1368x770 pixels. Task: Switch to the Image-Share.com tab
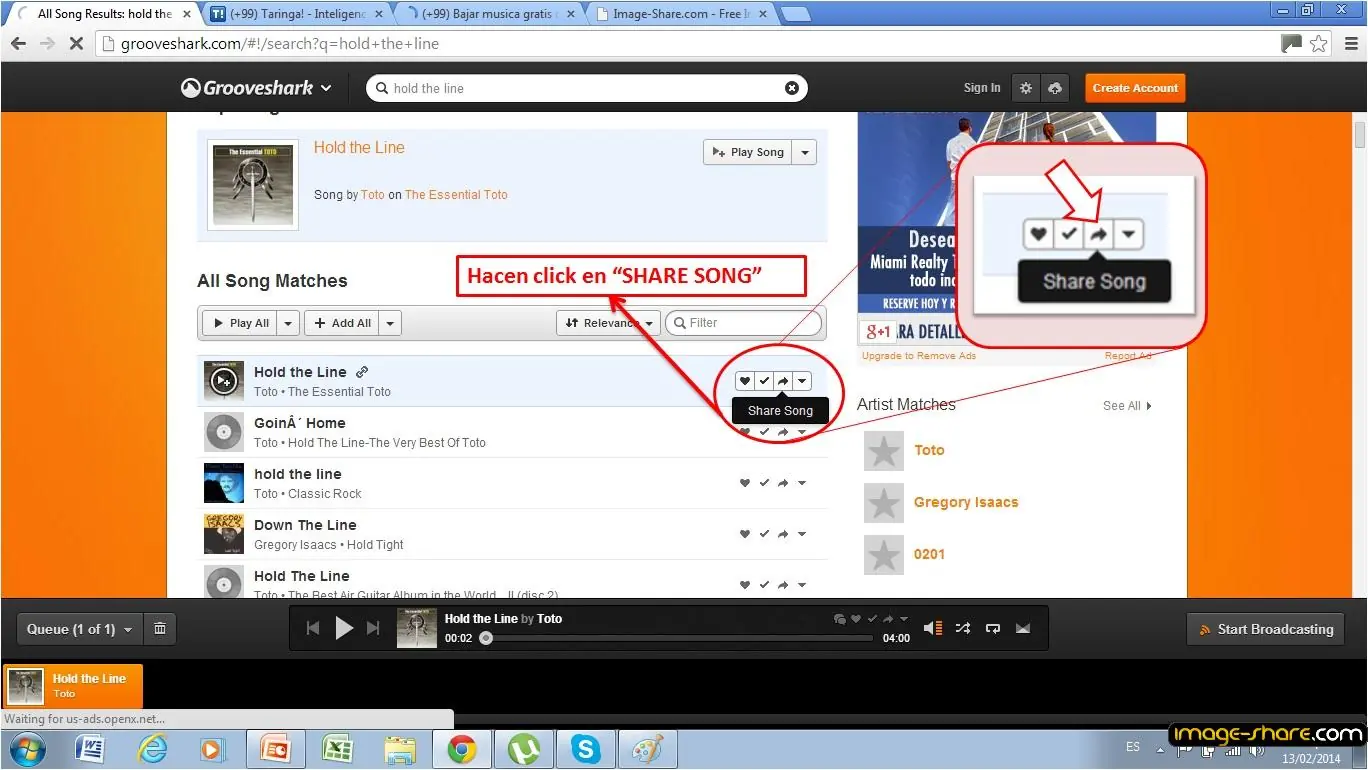[x=680, y=14]
